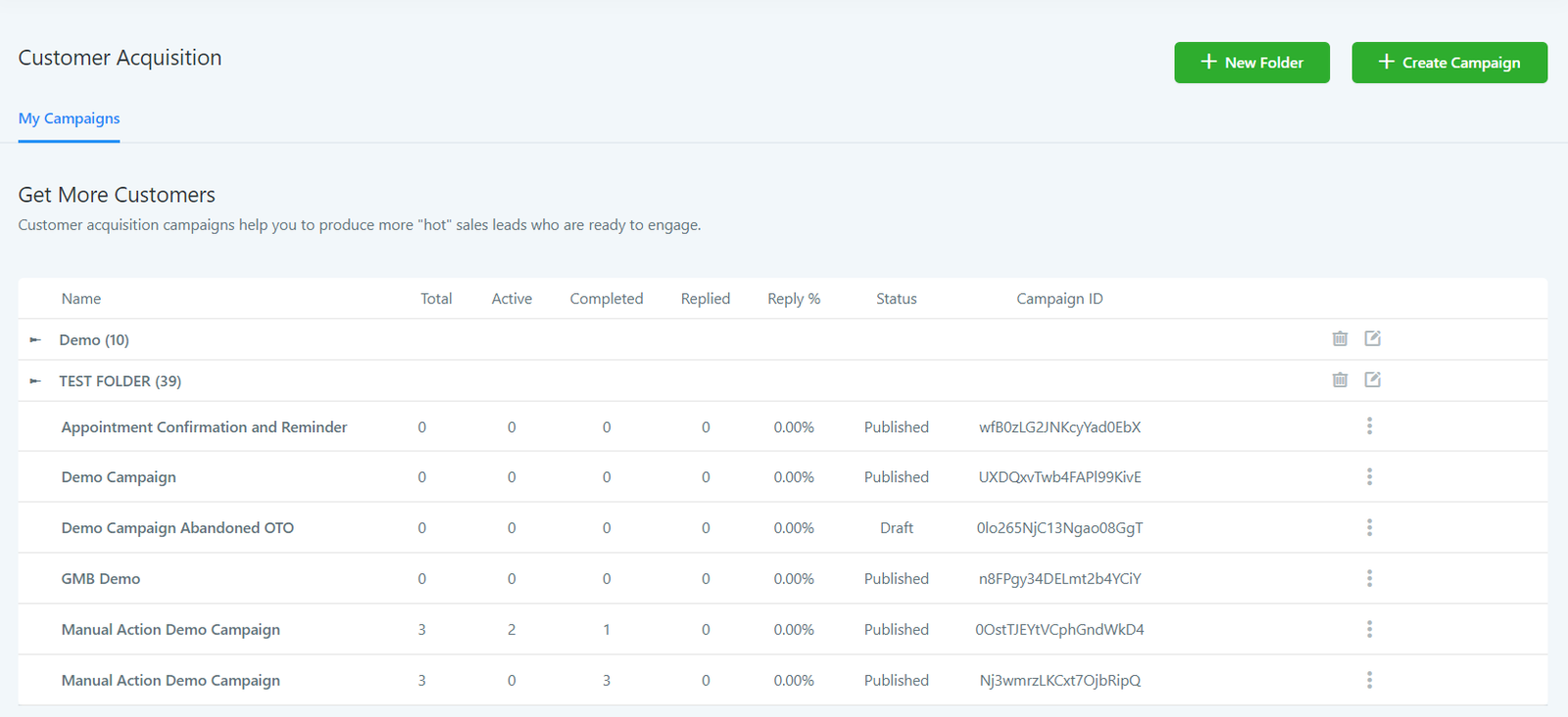The height and width of the screenshot is (717, 1568).
Task: Open options menu for Appointment Confirmation and Reminder
Action: [1369, 426]
